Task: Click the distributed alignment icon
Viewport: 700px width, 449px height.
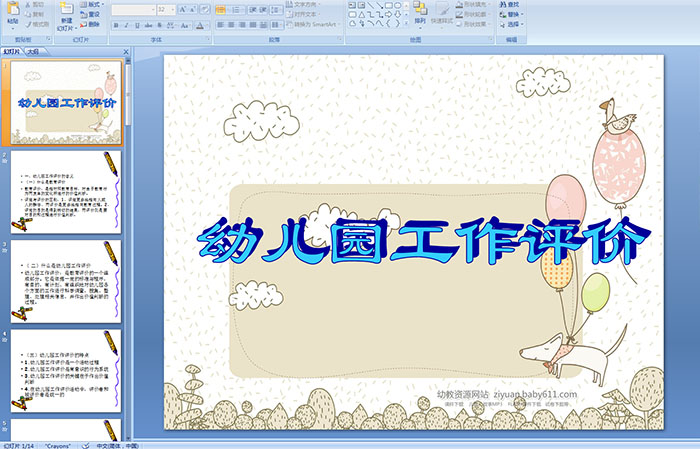Action: (x=263, y=25)
